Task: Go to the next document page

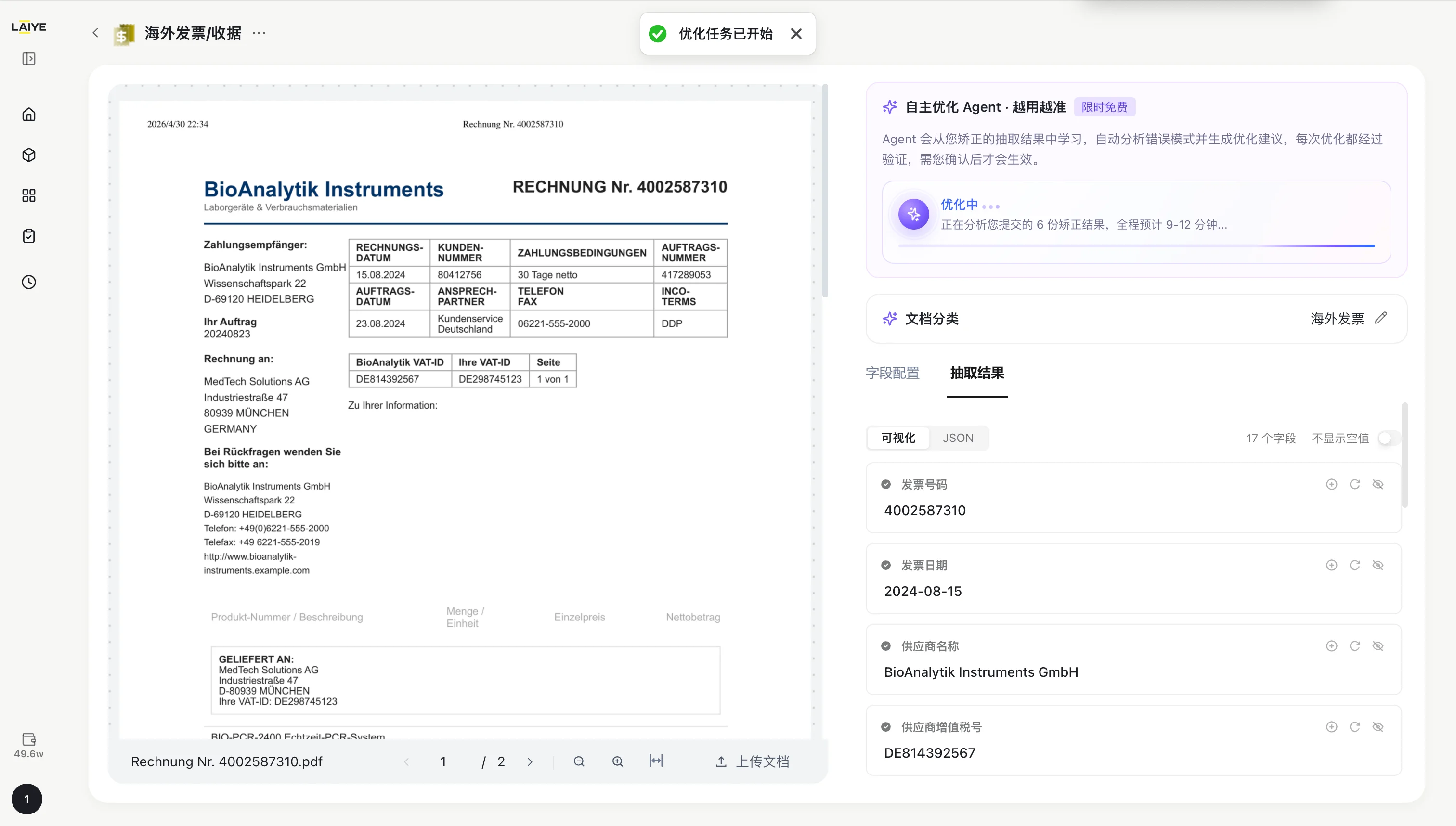Action: coord(530,762)
